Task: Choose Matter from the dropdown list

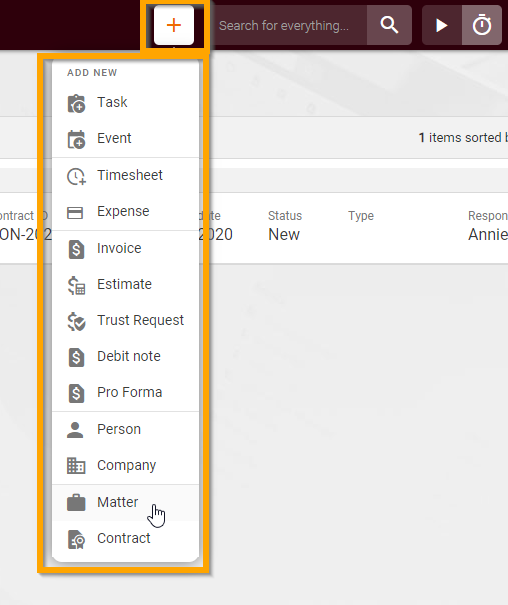Action: coord(125,502)
